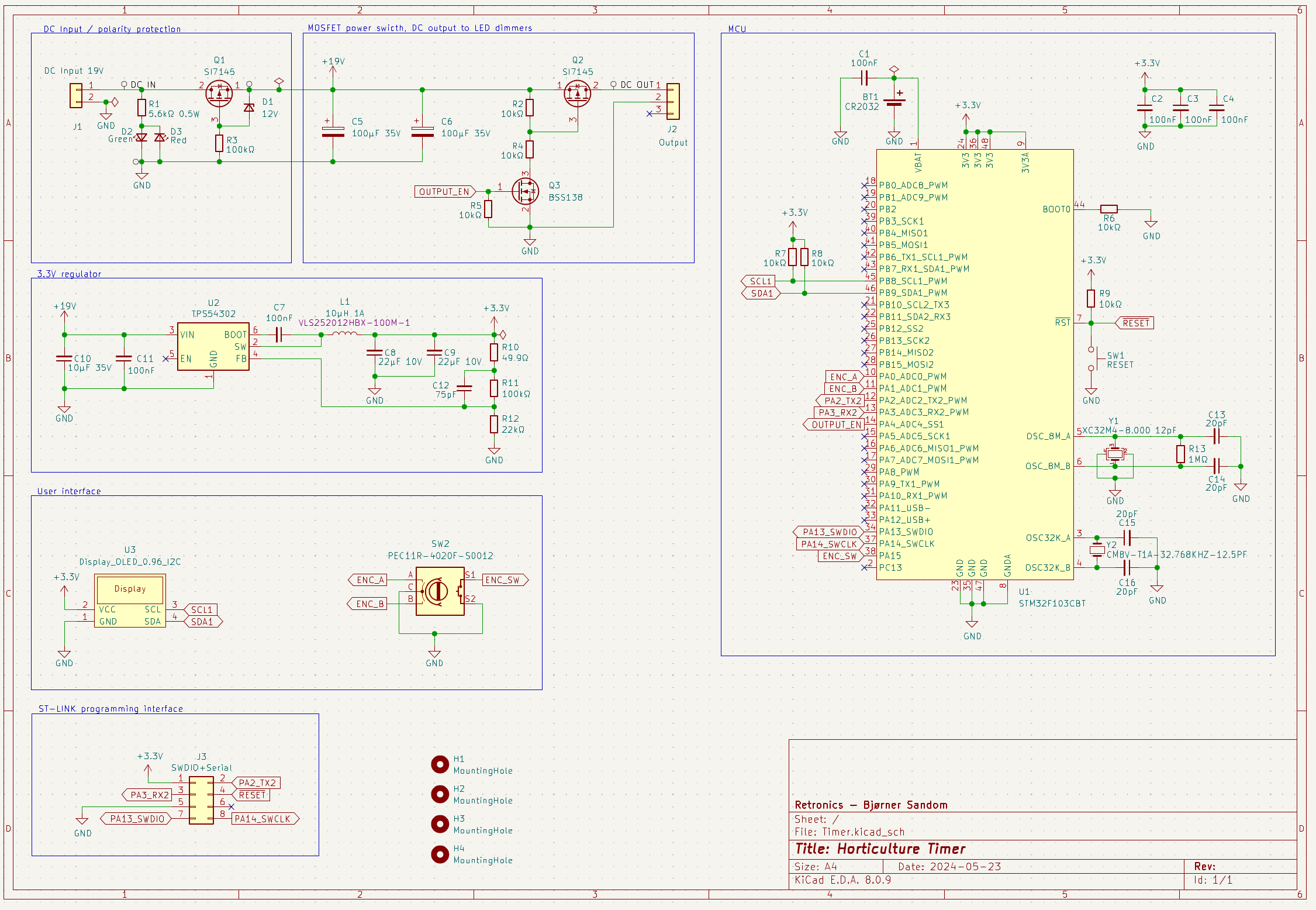Click the ENC_SW label beside encoder
1316x910 pixels.
tap(504, 580)
